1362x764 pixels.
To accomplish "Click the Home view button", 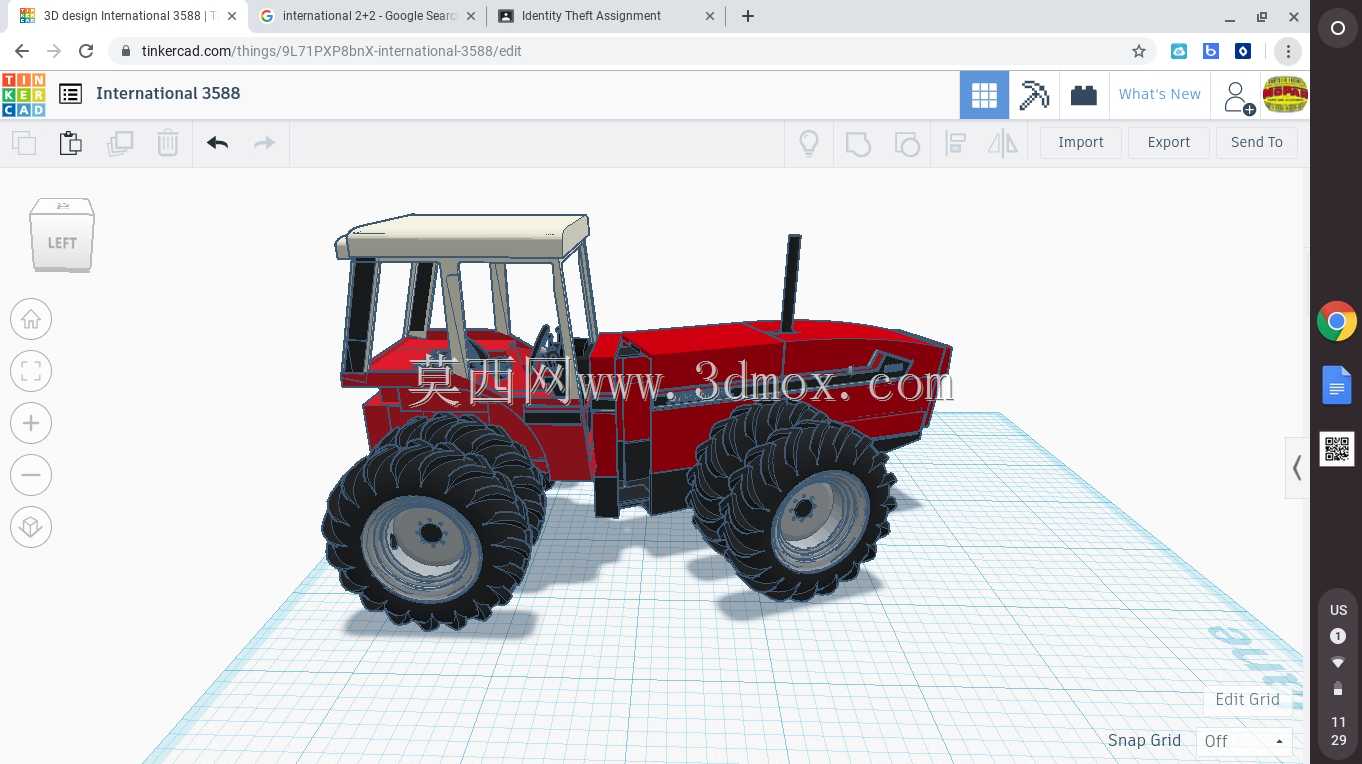I will point(31,319).
